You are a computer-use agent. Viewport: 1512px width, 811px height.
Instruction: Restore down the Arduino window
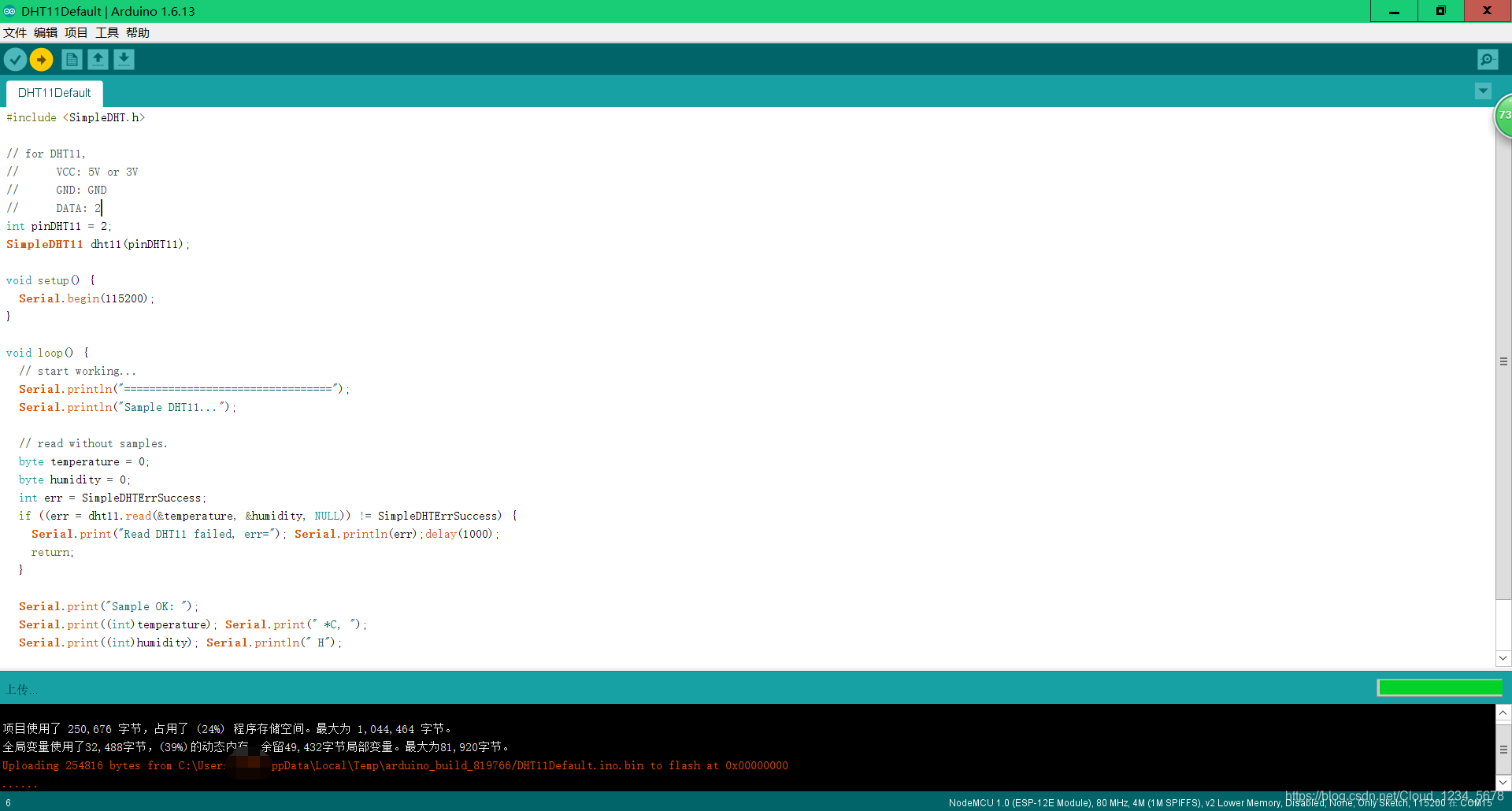pyautogui.click(x=1440, y=11)
